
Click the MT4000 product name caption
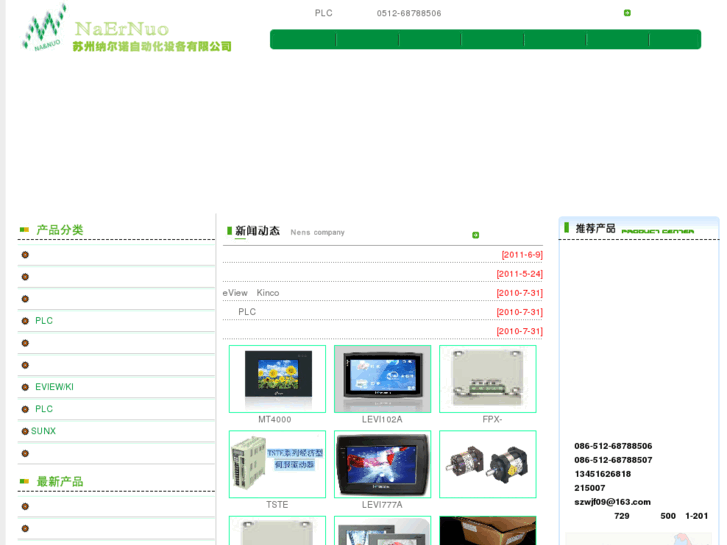click(x=274, y=420)
